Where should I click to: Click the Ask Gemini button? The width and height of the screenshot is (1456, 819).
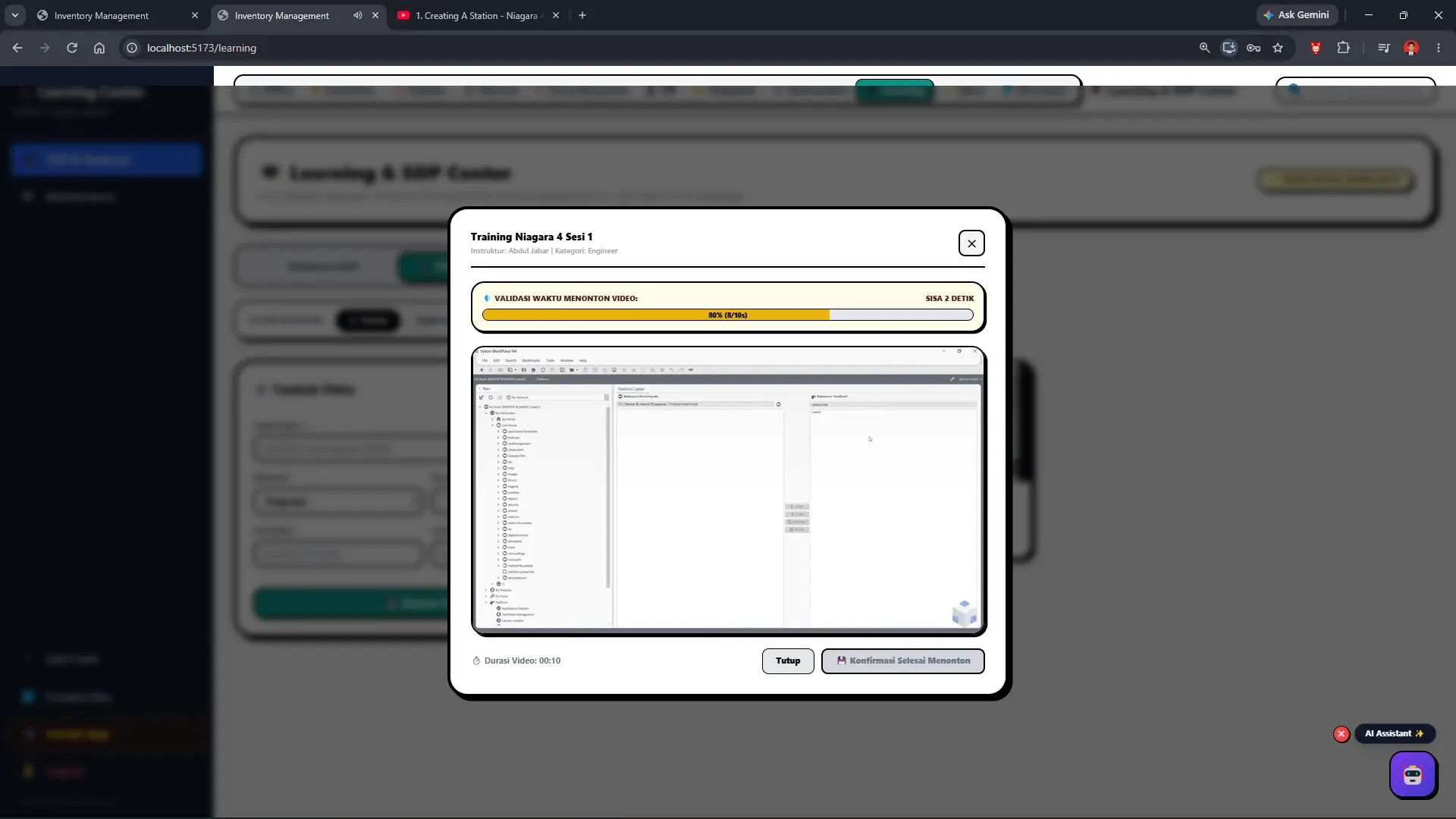(x=1296, y=15)
